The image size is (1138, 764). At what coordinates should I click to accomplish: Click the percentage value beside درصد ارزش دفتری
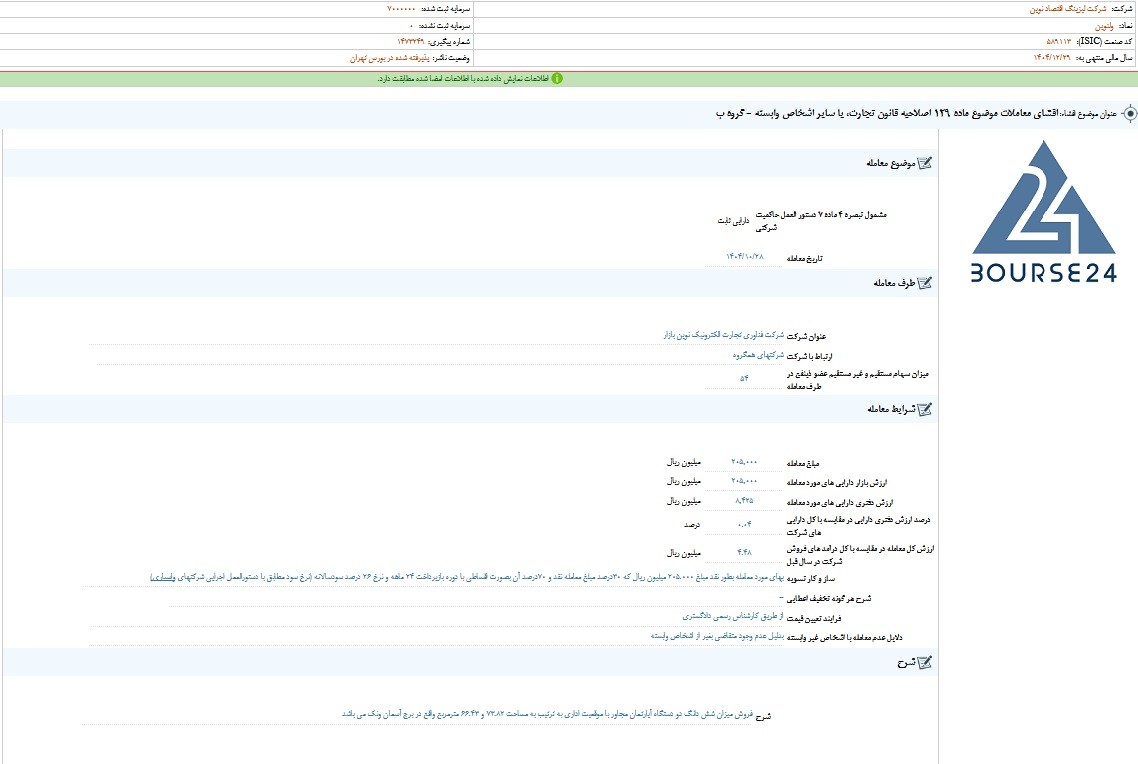pyautogui.click(x=744, y=524)
